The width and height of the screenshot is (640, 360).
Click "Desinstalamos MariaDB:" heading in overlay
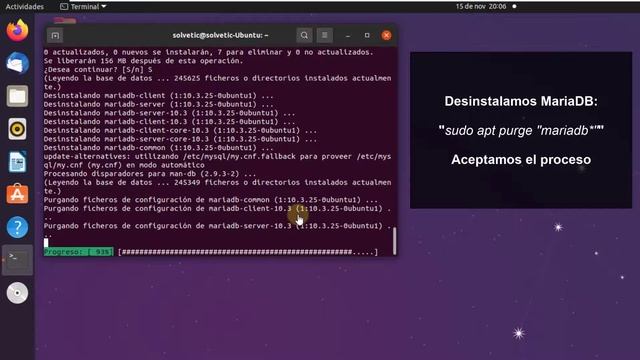521,101
